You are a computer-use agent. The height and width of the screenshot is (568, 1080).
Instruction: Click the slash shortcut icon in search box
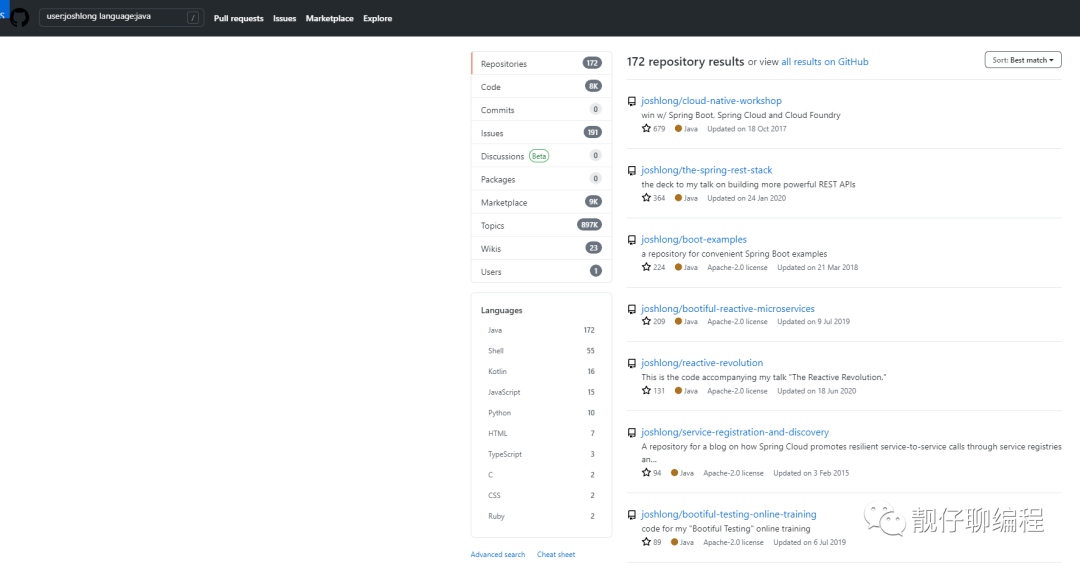(x=193, y=18)
